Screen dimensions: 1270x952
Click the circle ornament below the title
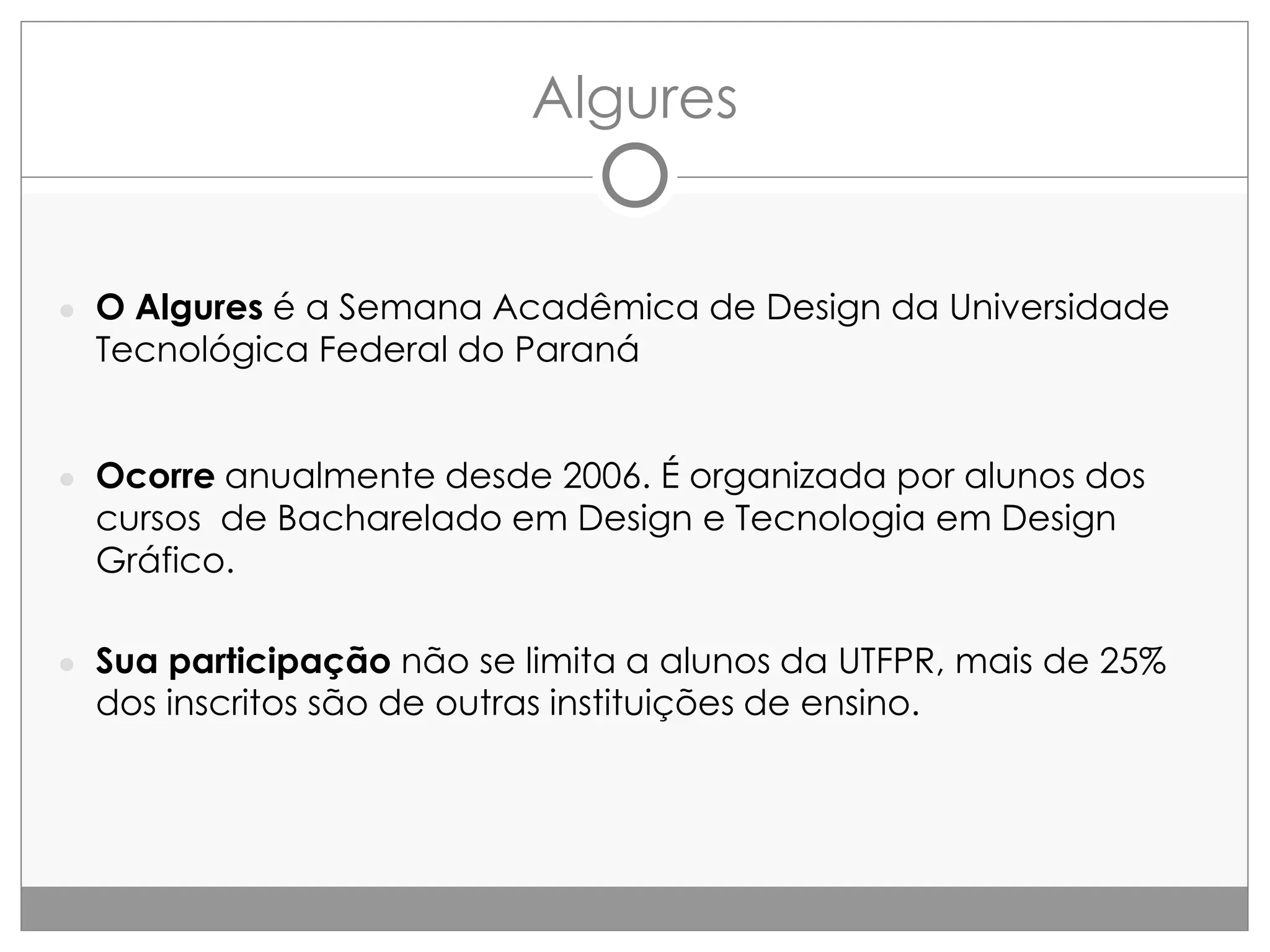(x=634, y=175)
